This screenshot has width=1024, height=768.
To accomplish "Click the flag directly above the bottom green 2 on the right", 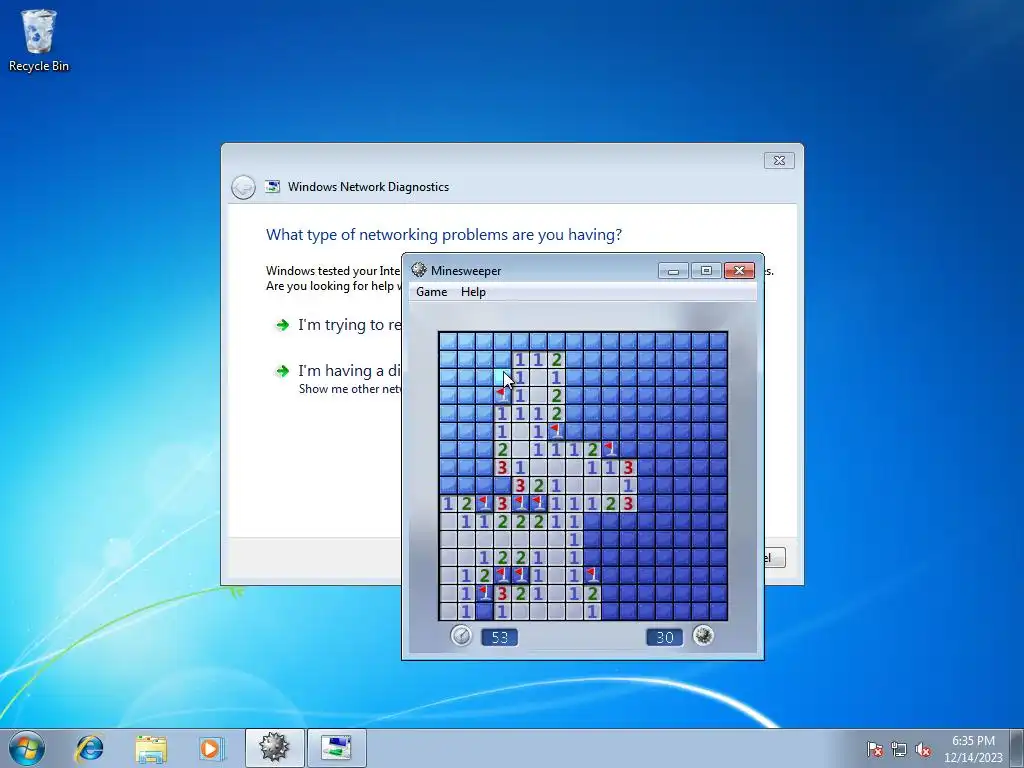I will click(x=592, y=575).
